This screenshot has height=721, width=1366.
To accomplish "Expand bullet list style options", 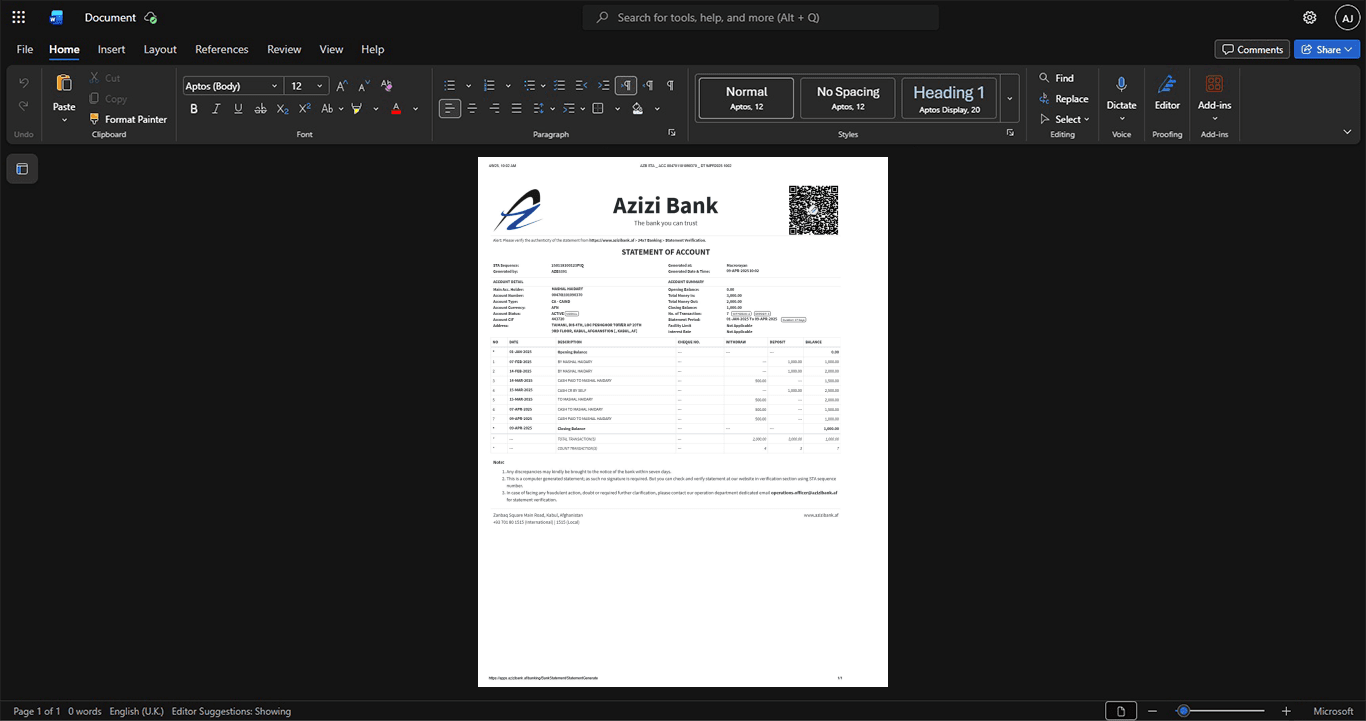I will (467, 86).
